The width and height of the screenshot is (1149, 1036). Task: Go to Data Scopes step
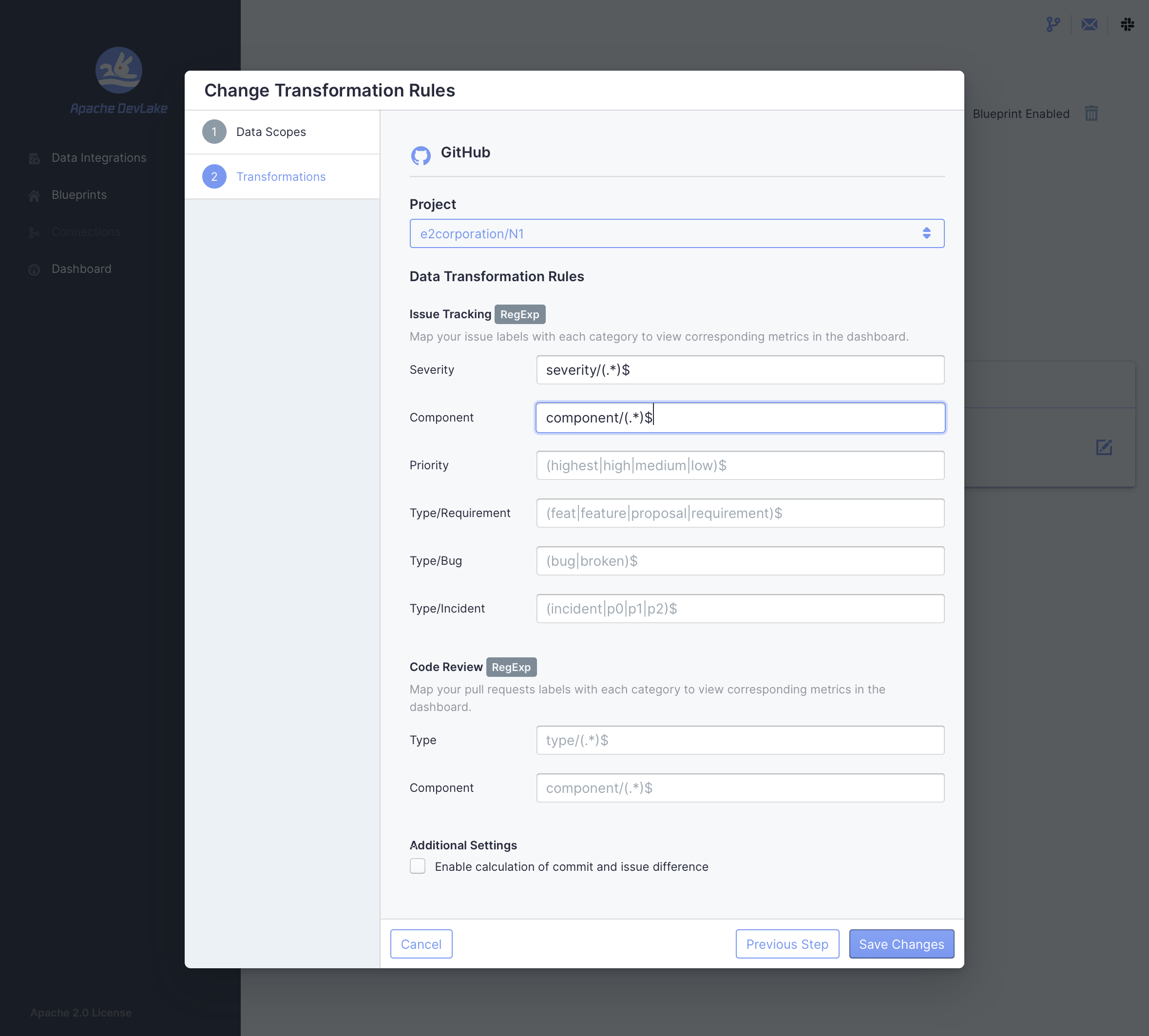click(x=271, y=132)
